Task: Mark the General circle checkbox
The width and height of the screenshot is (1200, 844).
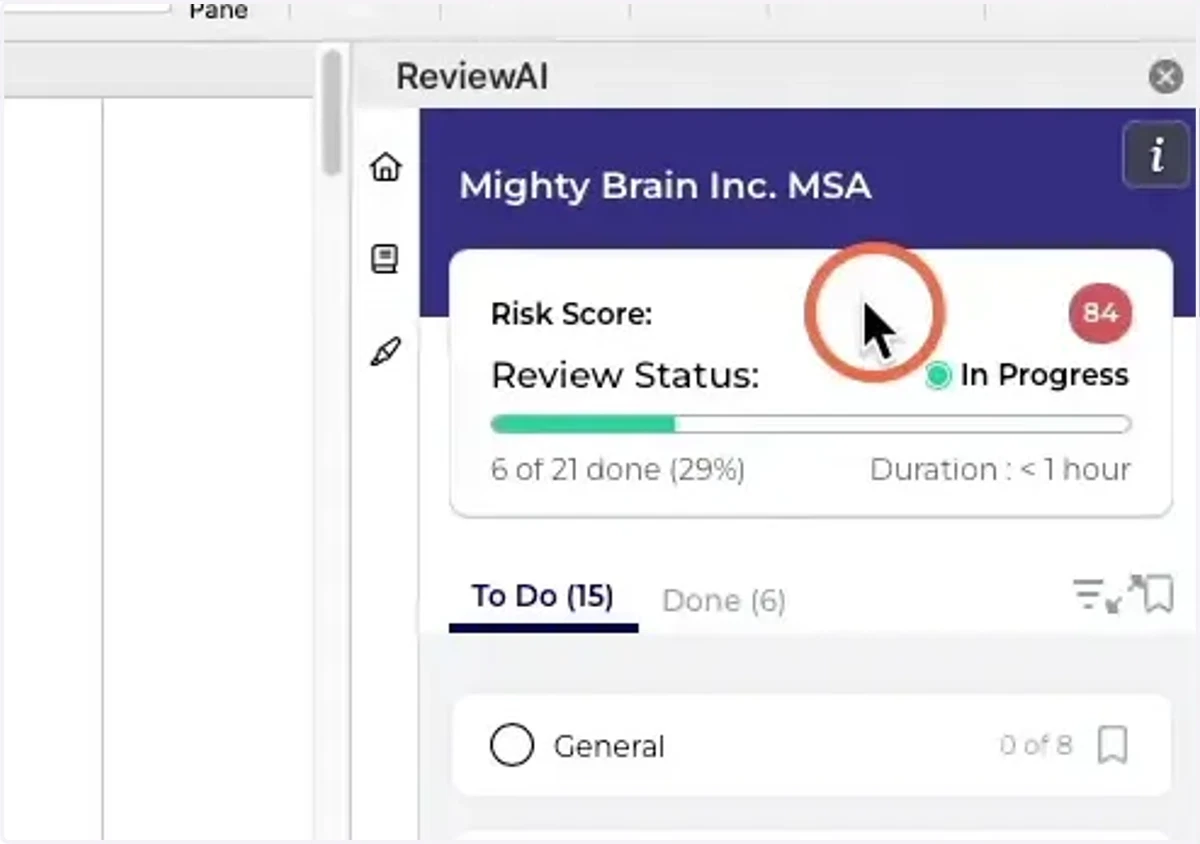Action: click(x=512, y=746)
